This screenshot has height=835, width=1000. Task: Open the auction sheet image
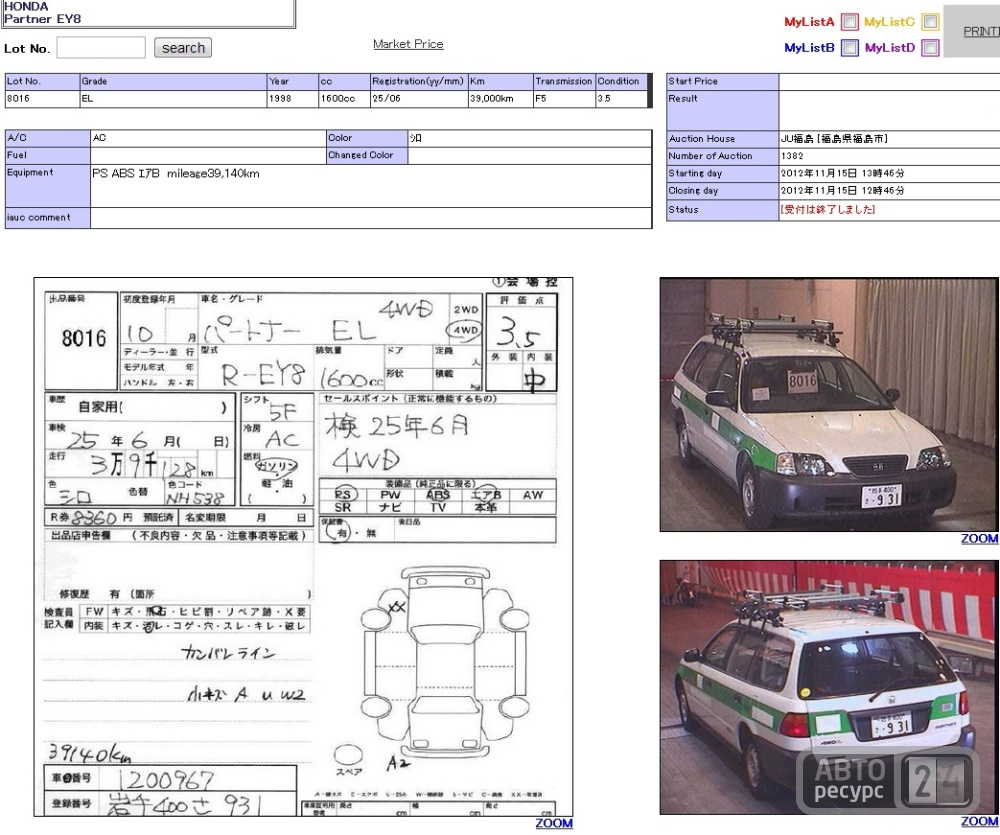(304, 547)
